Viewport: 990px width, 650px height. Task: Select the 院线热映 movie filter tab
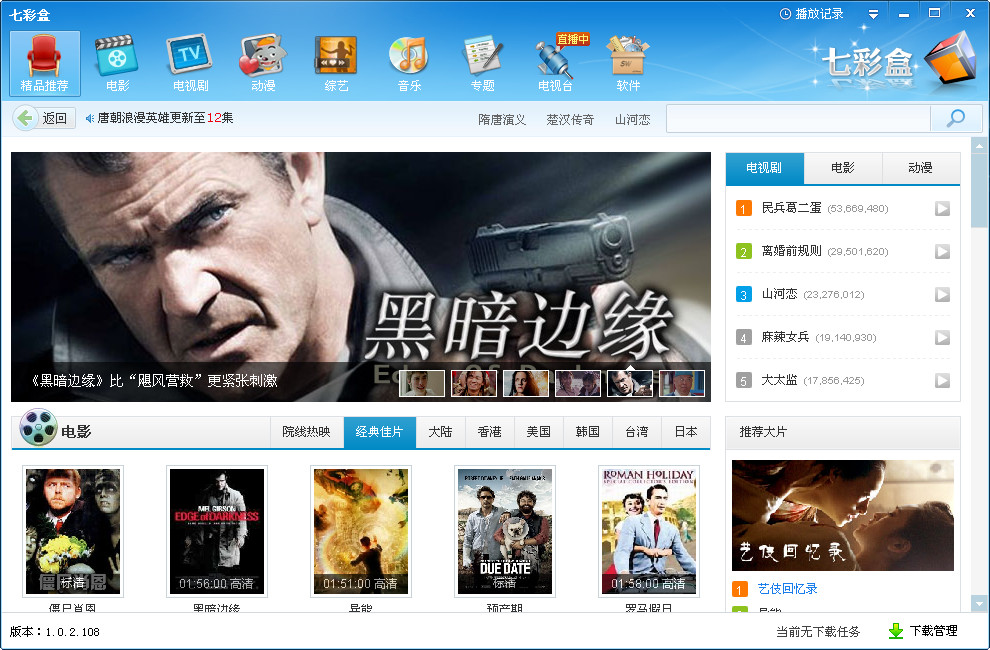pyautogui.click(x=306, y=432)
